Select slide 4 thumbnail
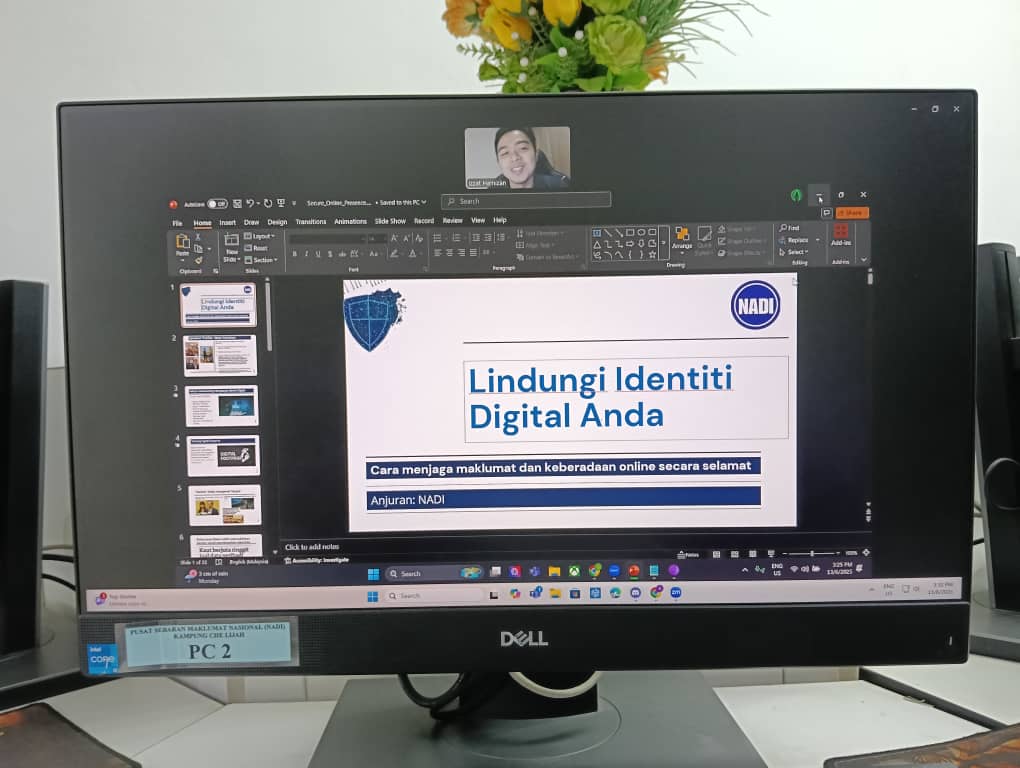Screen dimensions: 1020x768 [x=222, y=455]
